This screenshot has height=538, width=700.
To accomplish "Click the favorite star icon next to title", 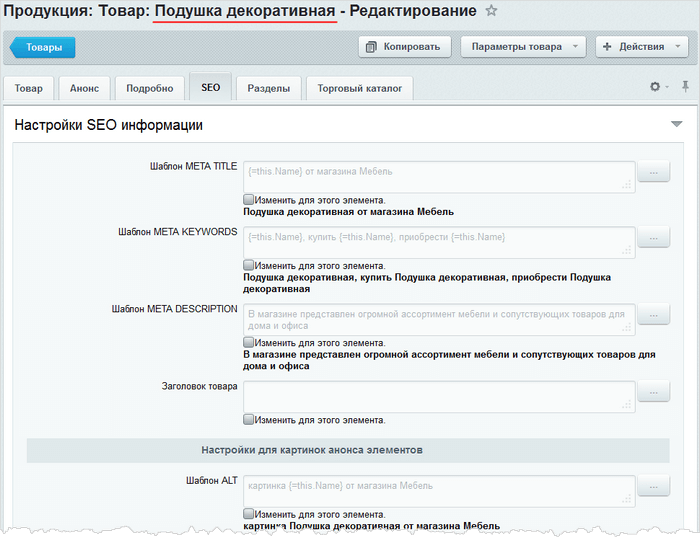I will tap(491, 11).
